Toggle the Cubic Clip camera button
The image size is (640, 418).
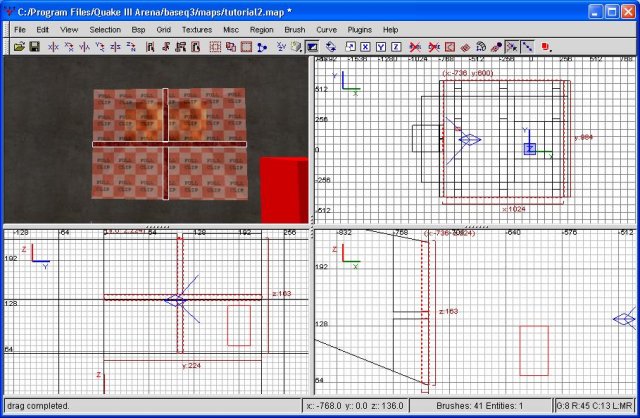coord(312,47)
